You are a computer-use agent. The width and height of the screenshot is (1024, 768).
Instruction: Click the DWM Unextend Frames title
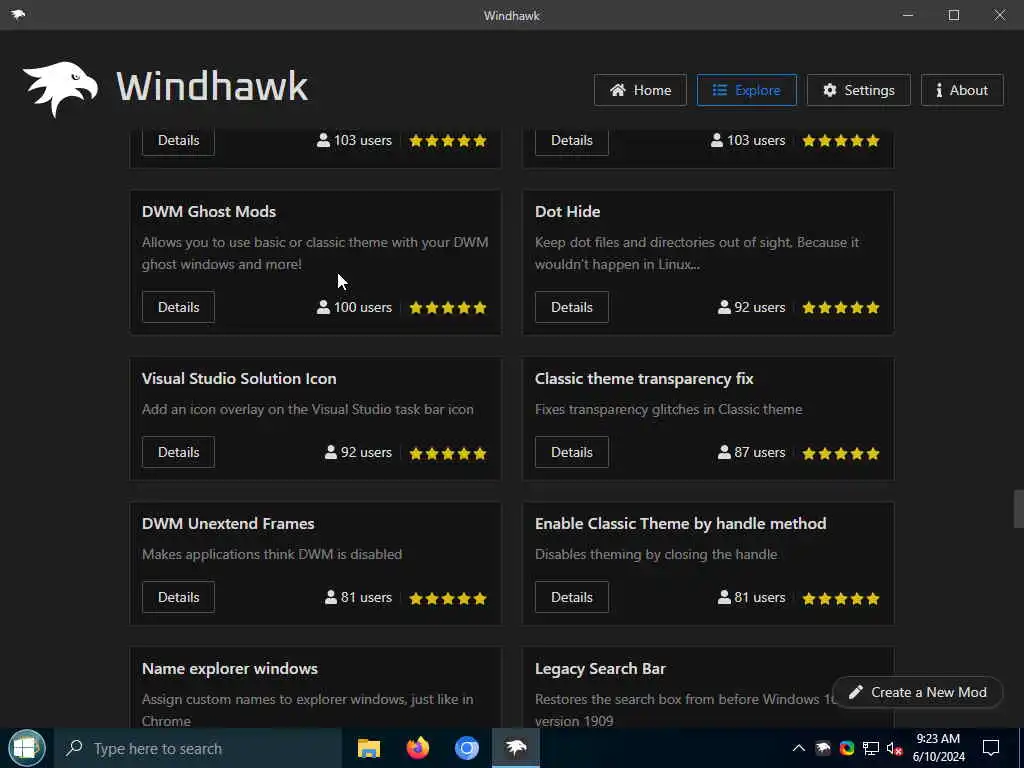[x=228, y=524]
